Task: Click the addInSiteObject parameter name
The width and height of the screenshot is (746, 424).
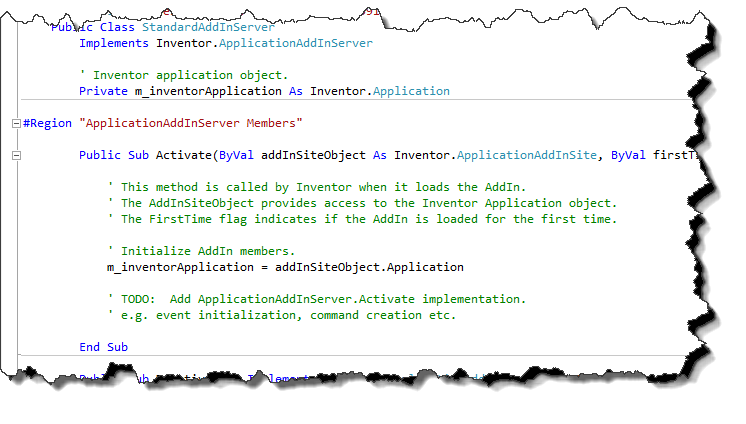Action: pos(313,155)
